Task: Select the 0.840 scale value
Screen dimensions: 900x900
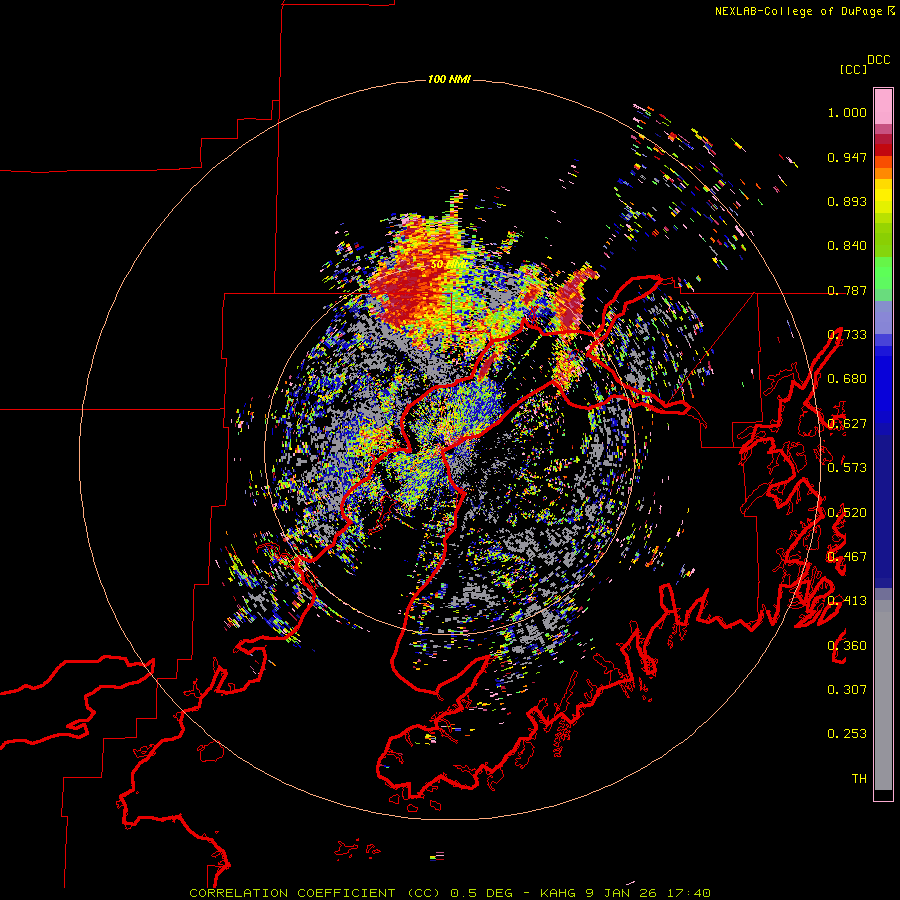Action: [847, 246]
